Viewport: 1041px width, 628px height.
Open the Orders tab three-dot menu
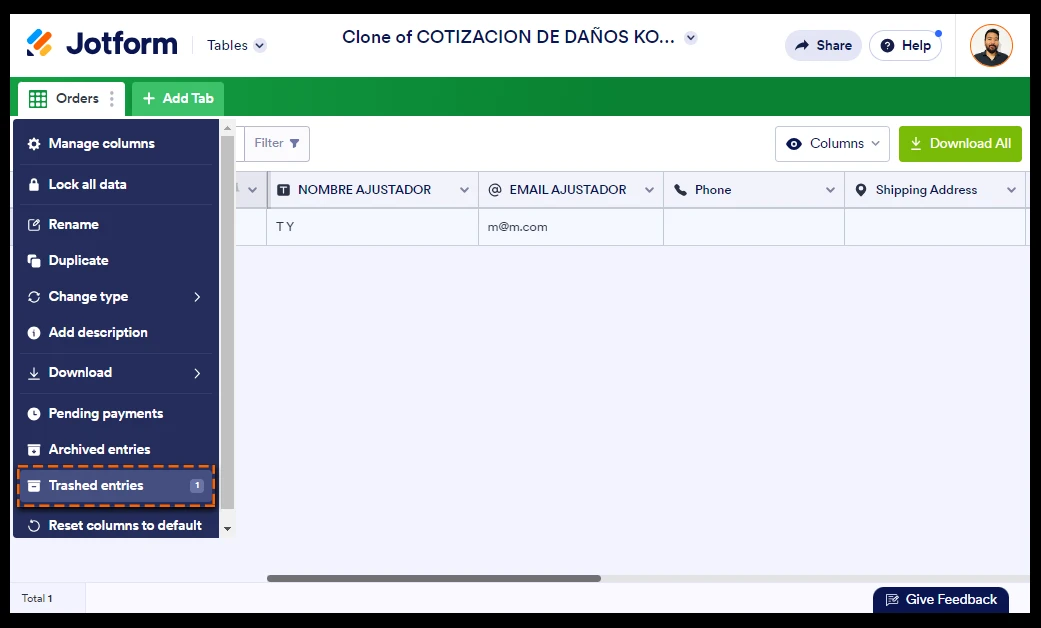(112, 99)
